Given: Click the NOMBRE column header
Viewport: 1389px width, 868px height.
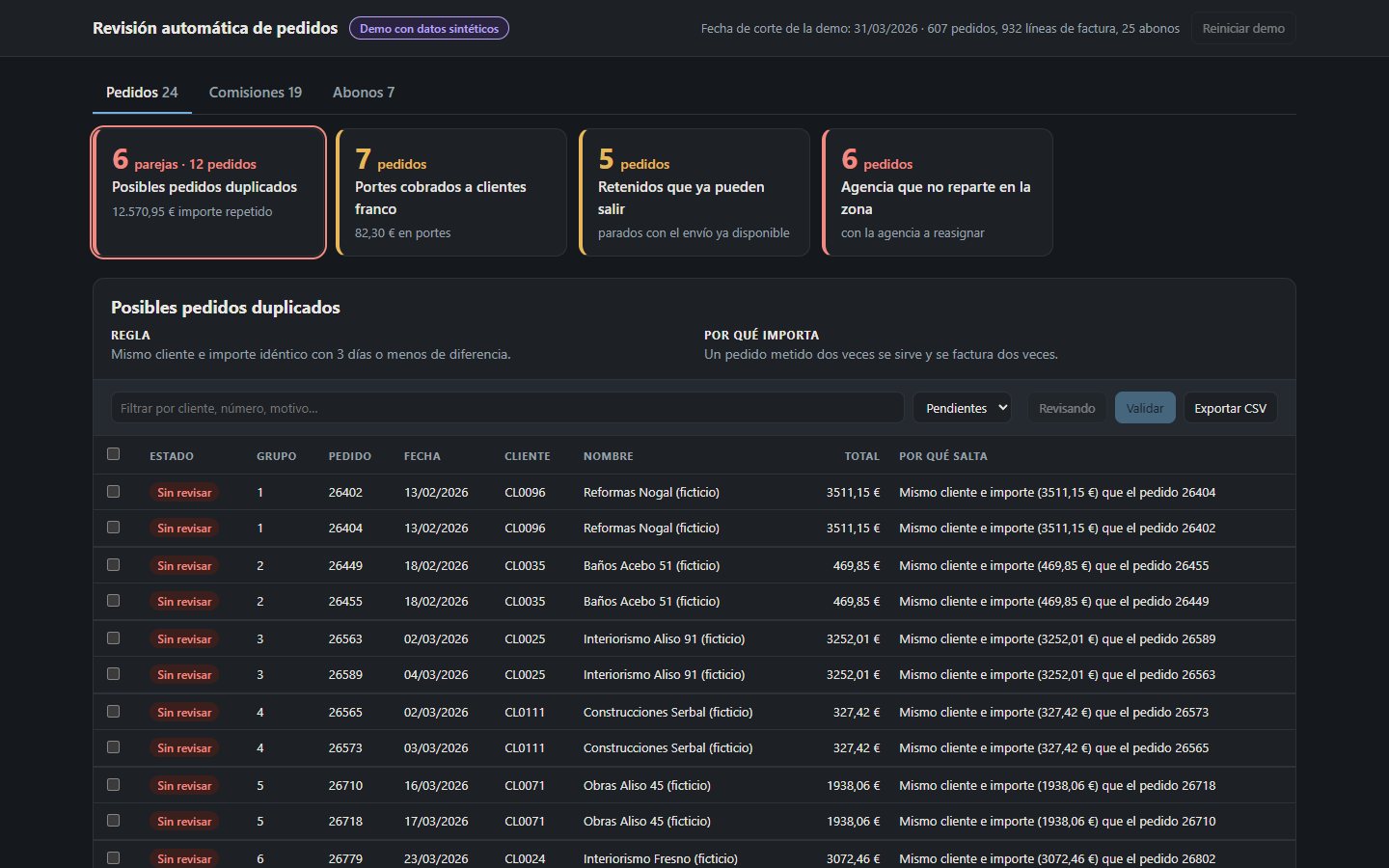Looking at the screenshot, I should 609,456.
